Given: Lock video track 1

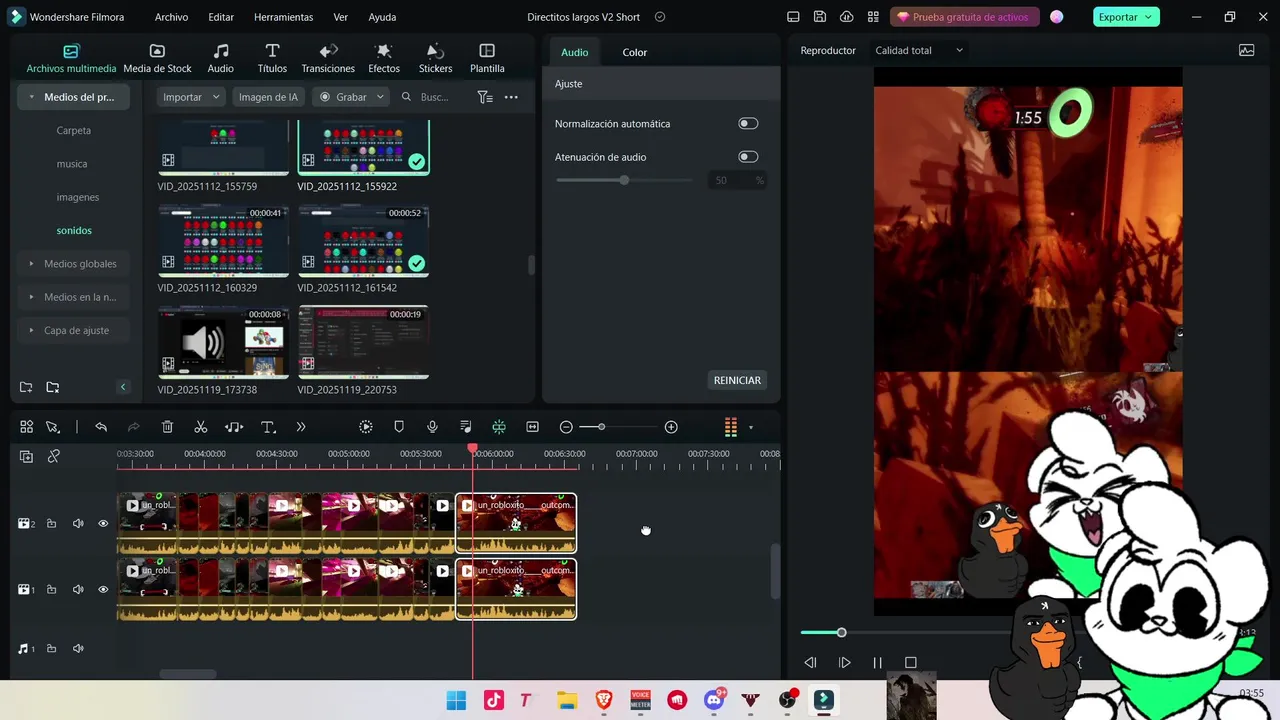Looking at the screenshot, I should tap(51, 589).
